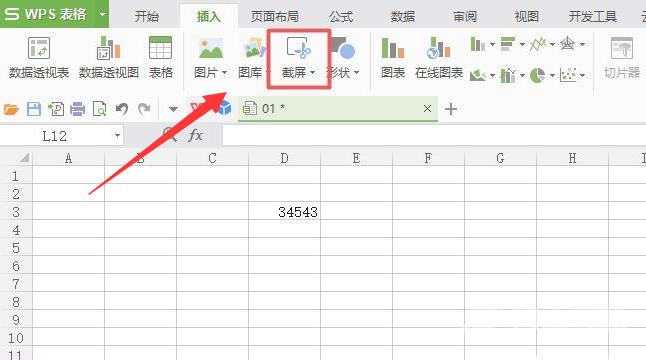Undo the last action

click(x=122, y=109)
